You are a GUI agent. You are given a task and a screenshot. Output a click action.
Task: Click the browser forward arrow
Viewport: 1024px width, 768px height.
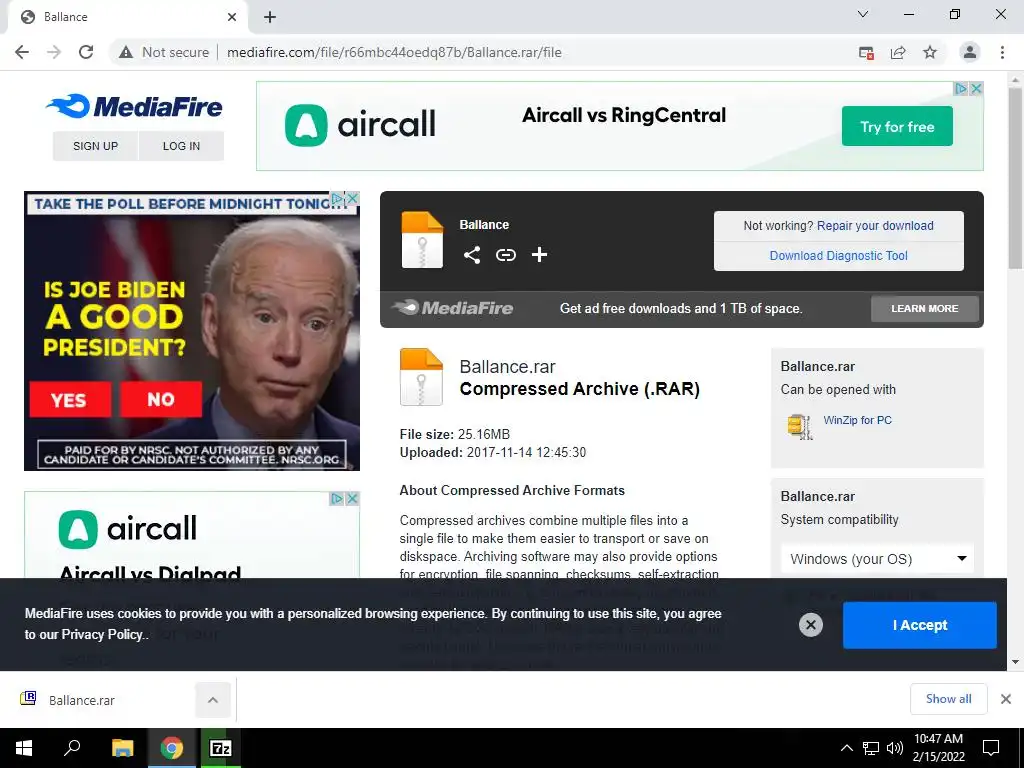(x=54, y=52)
